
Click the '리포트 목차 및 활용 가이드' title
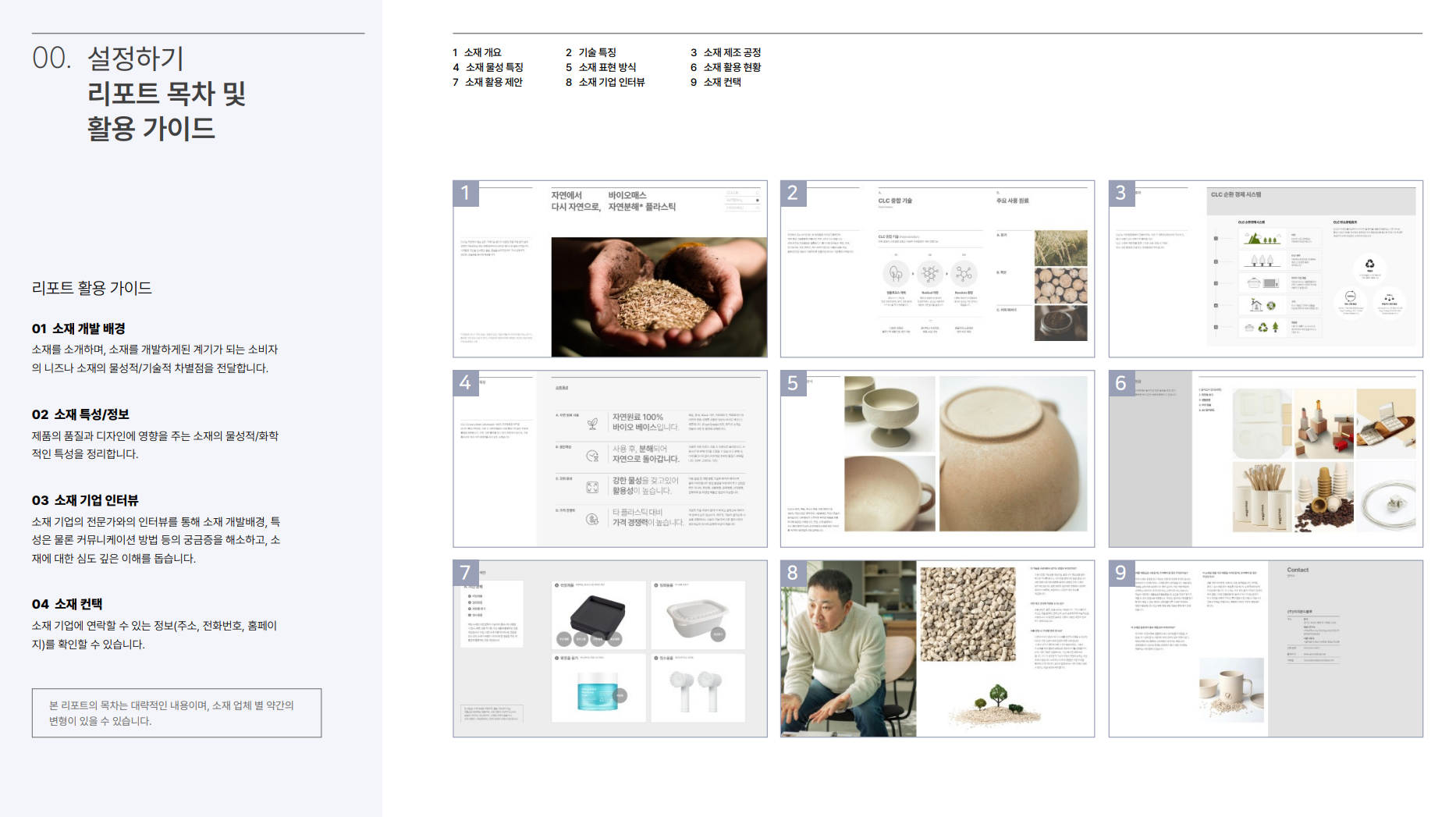pyautogui.click(x=166, y=111)
